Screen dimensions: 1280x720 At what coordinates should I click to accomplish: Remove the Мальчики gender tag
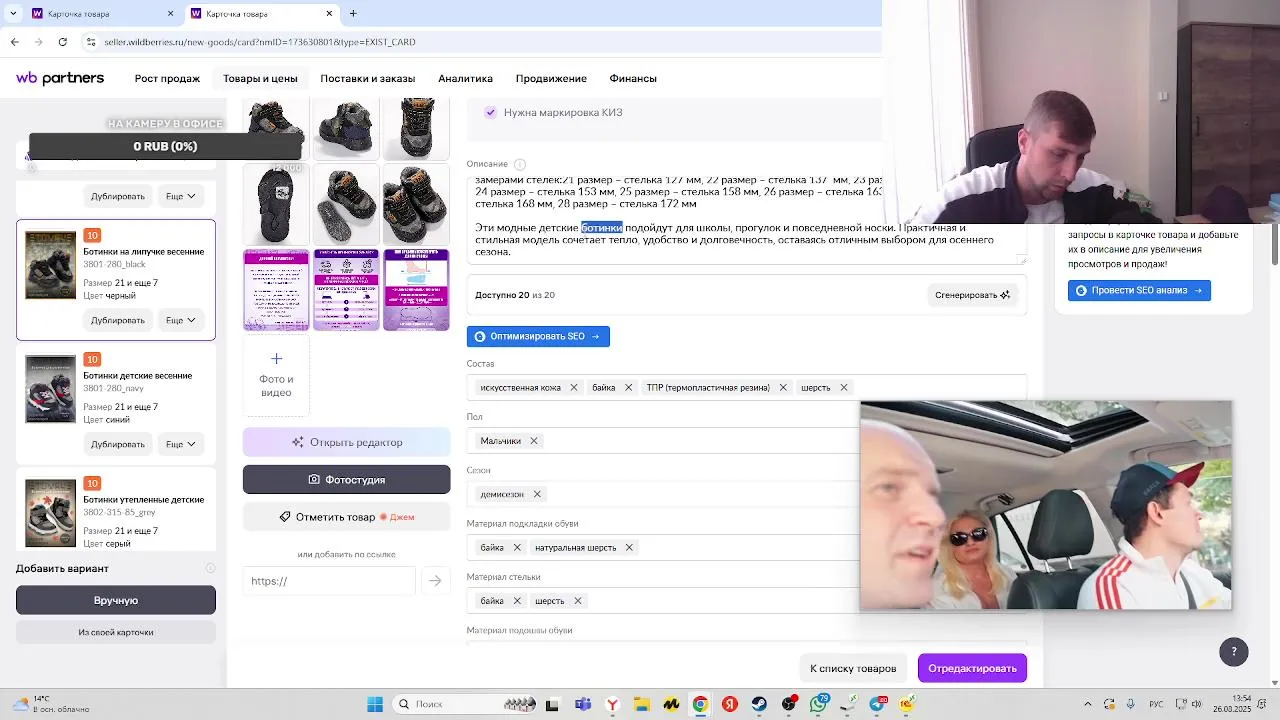pos(533,441)
